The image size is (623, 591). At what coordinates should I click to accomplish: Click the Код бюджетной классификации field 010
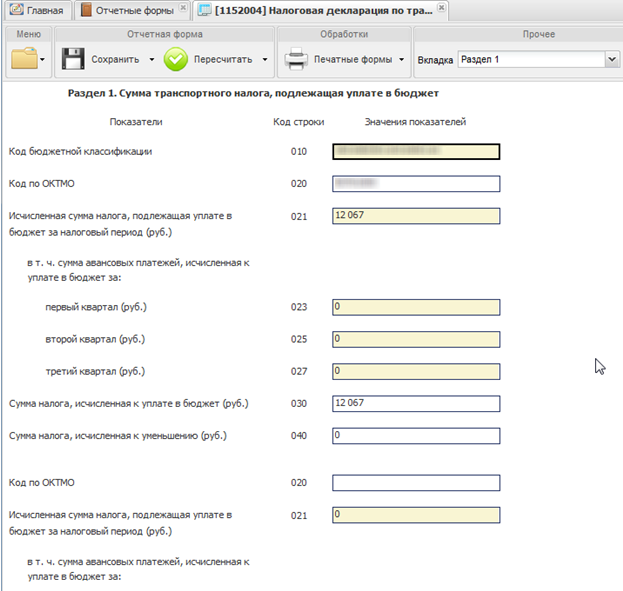416,151
